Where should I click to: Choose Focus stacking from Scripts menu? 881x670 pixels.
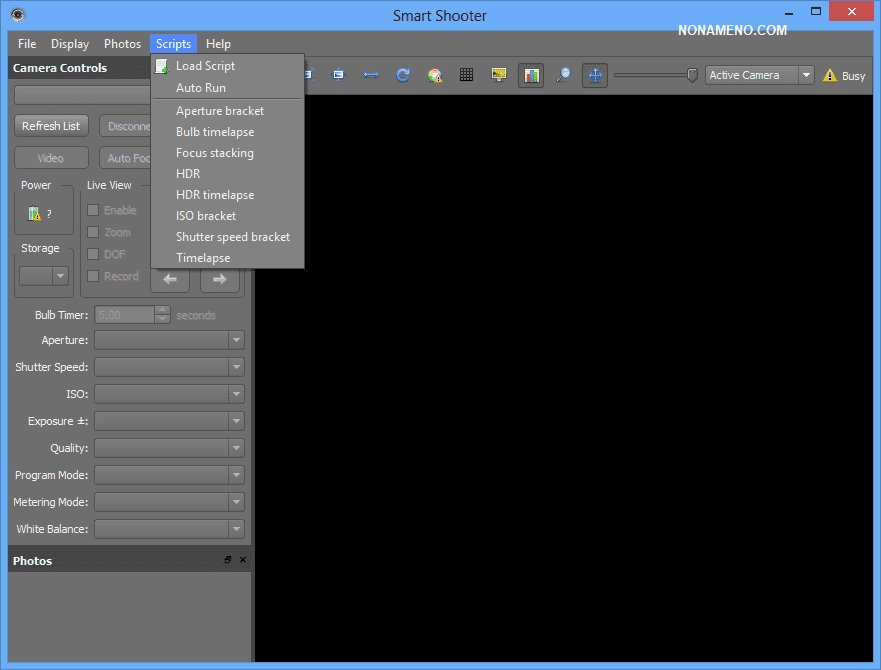tap(215, 153)
